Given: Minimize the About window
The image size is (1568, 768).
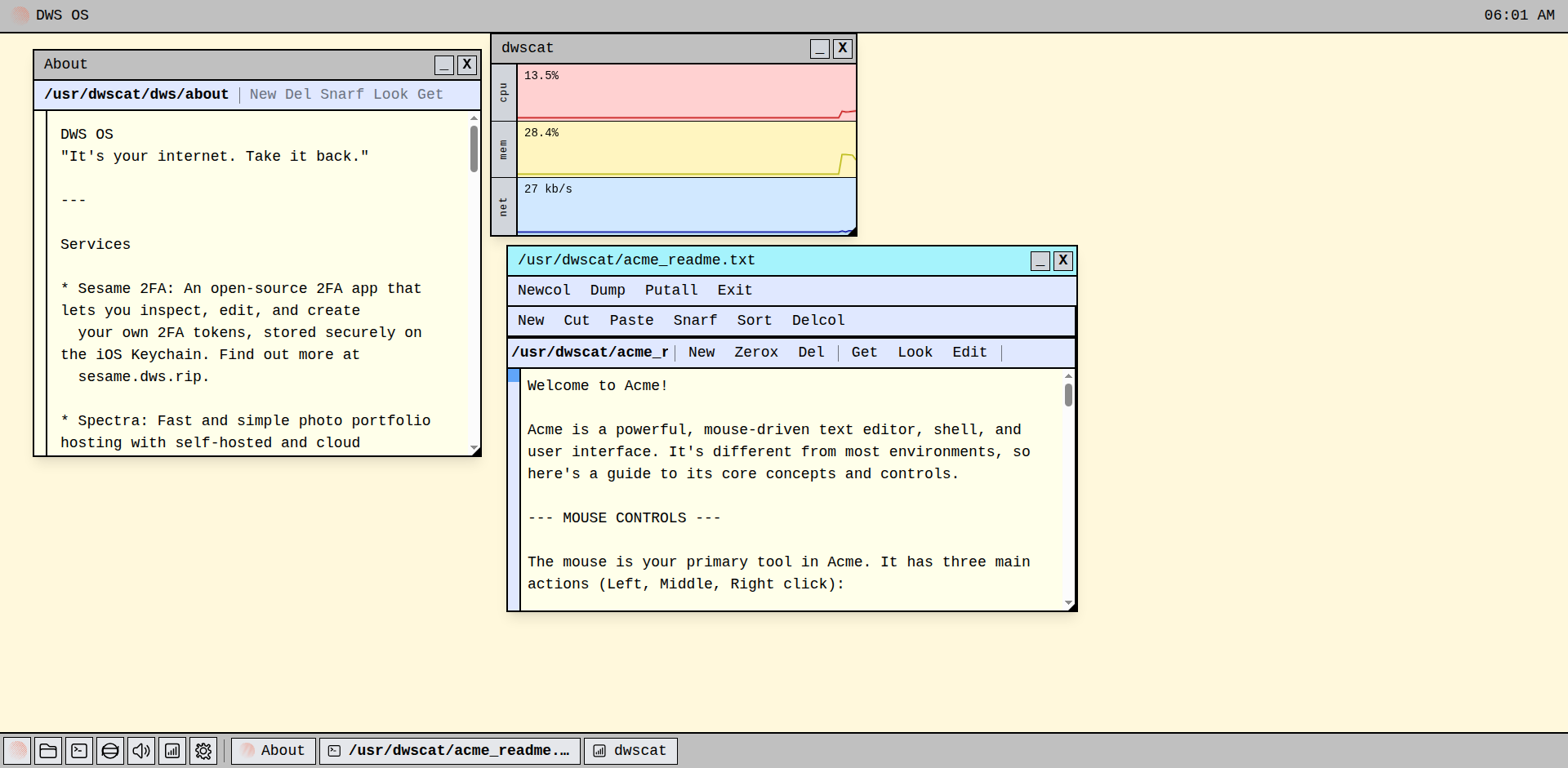Looking at the screenshot, I should point(444,64).
